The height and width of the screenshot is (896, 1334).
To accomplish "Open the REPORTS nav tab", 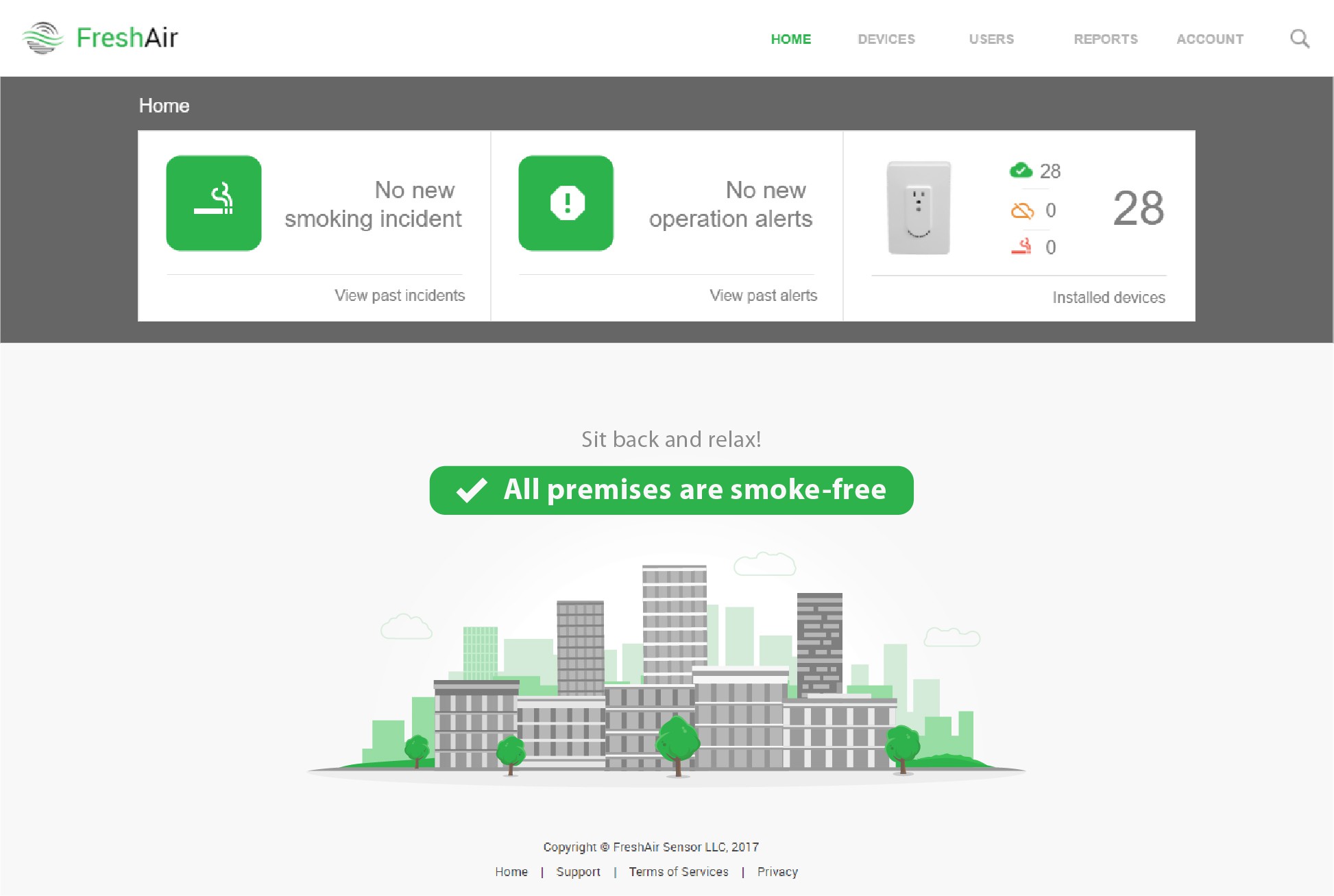I will click(1105, 39).
